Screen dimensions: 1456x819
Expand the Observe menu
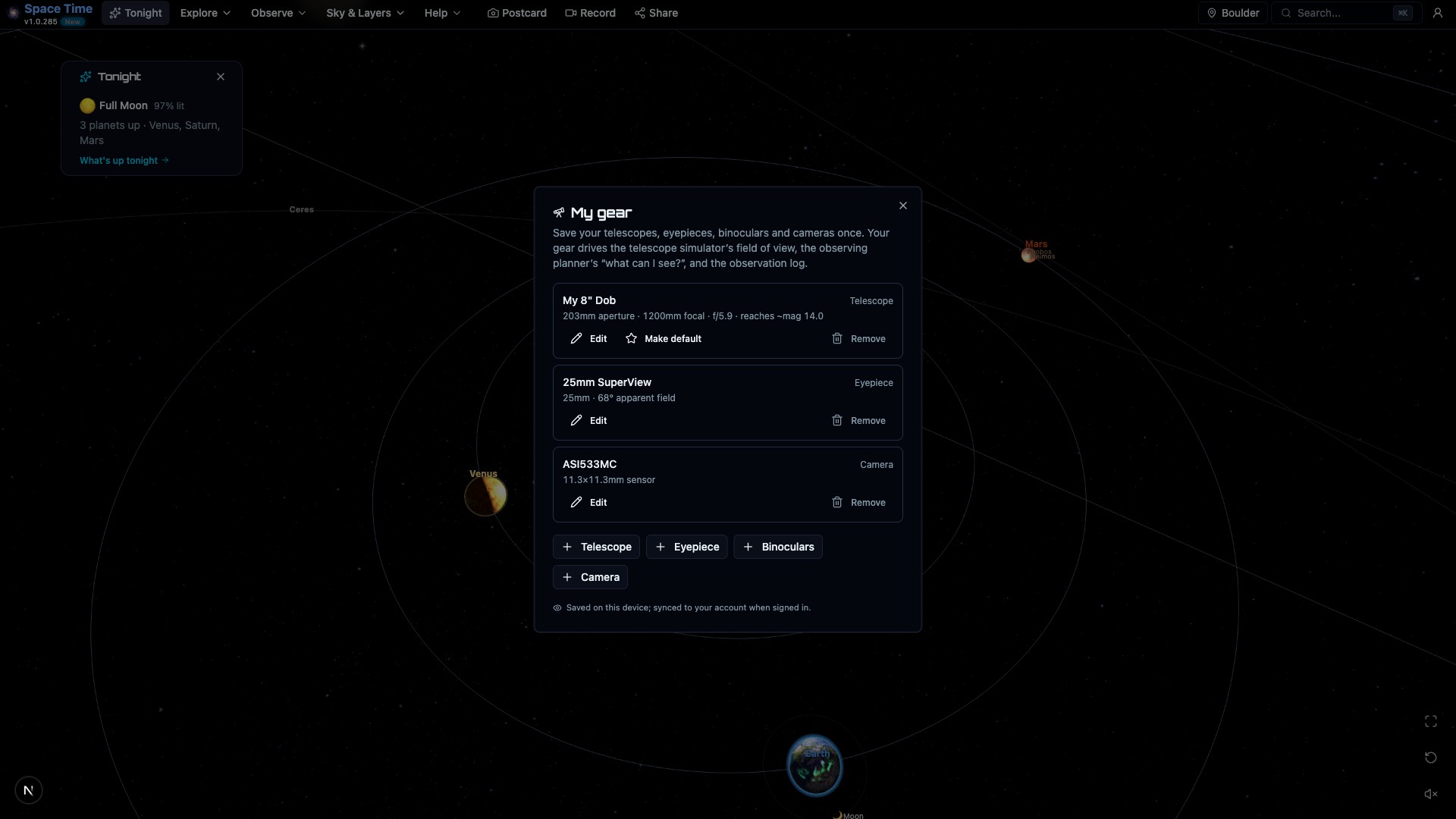click(278, 13)
